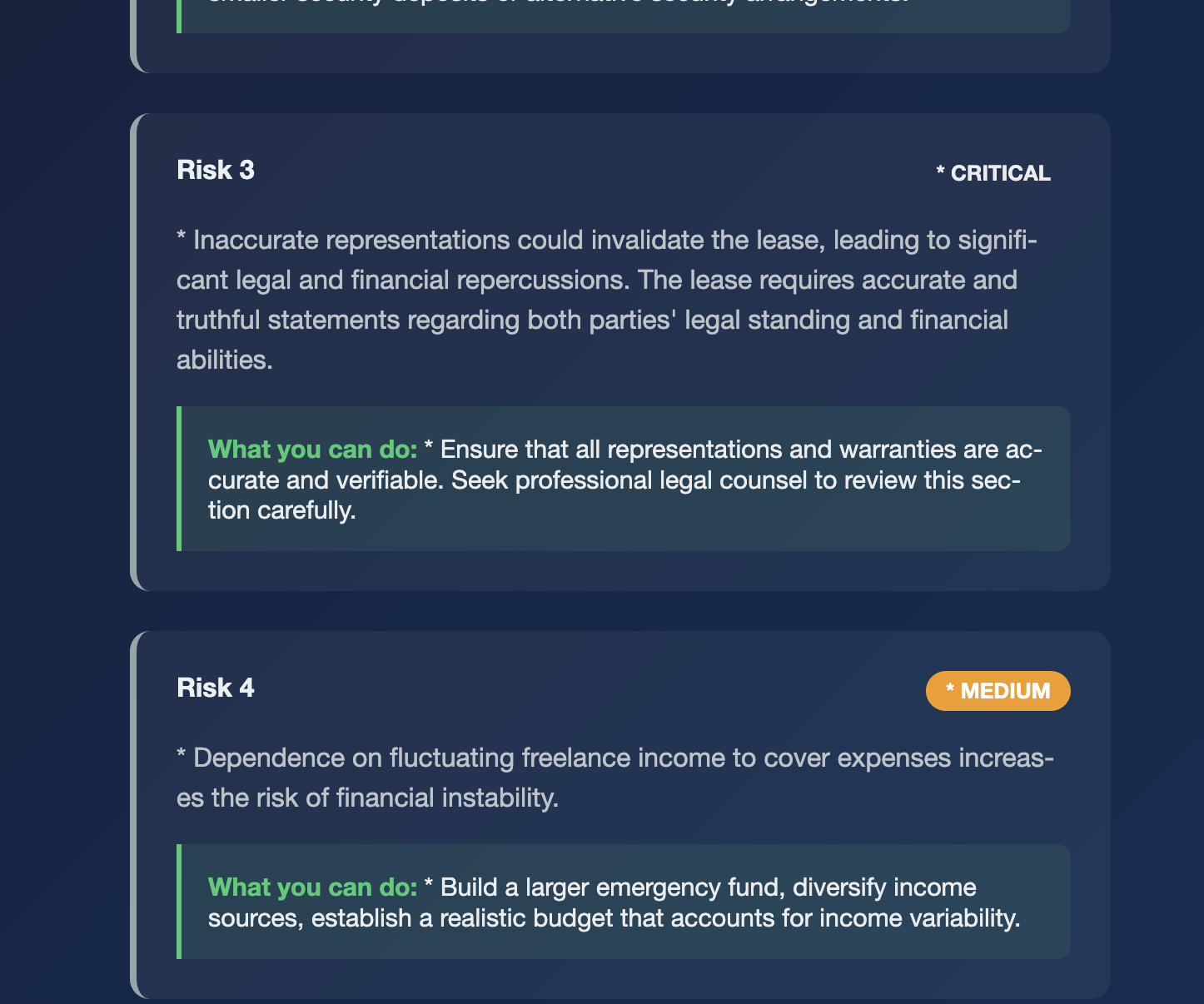Click the Risk 4 card background
This screenshot has height=1004, width=1204.
(x=620, y=815)
